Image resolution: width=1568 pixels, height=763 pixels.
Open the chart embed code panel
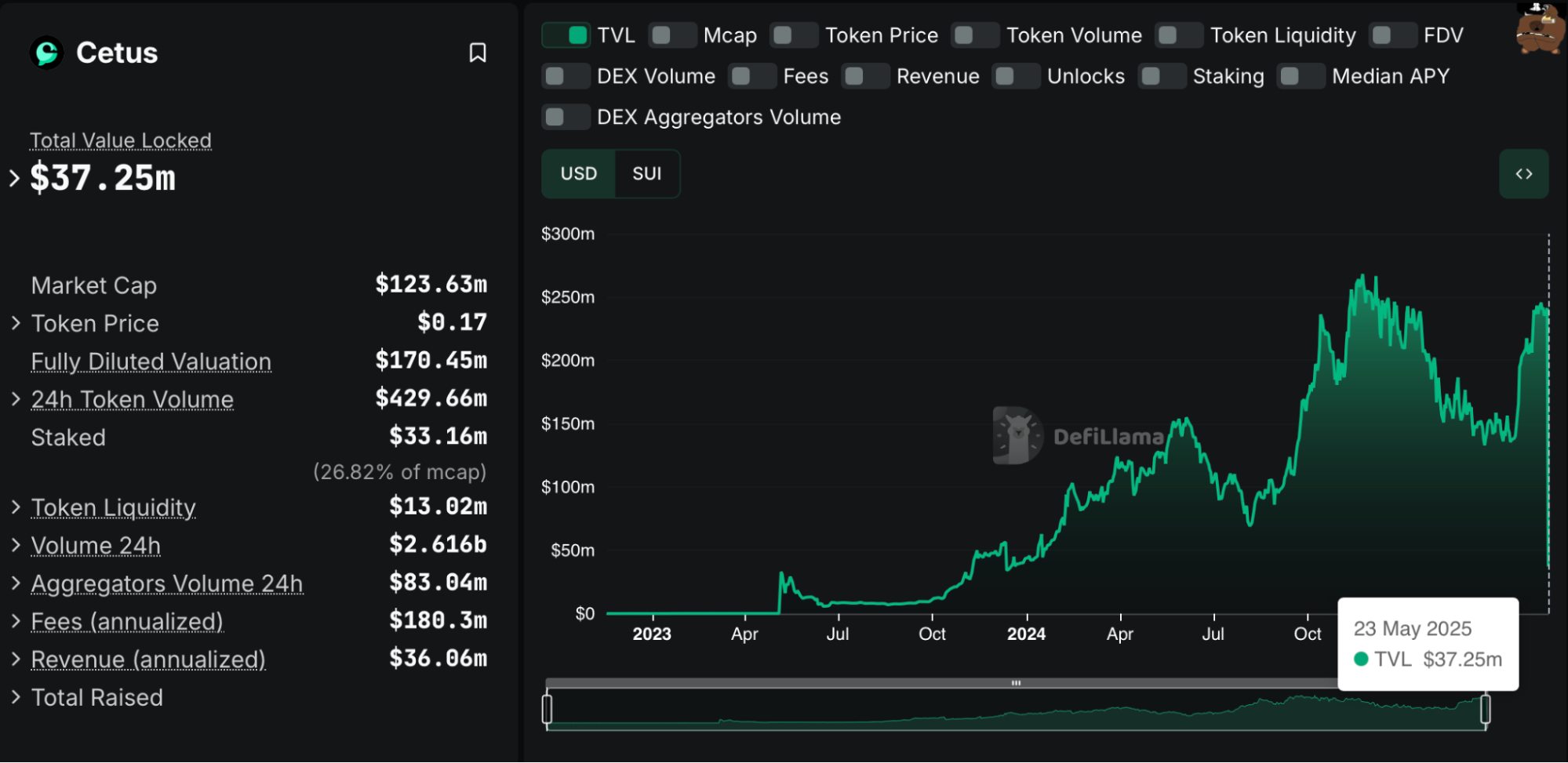pyautogui.click(x=1525, y=173)
